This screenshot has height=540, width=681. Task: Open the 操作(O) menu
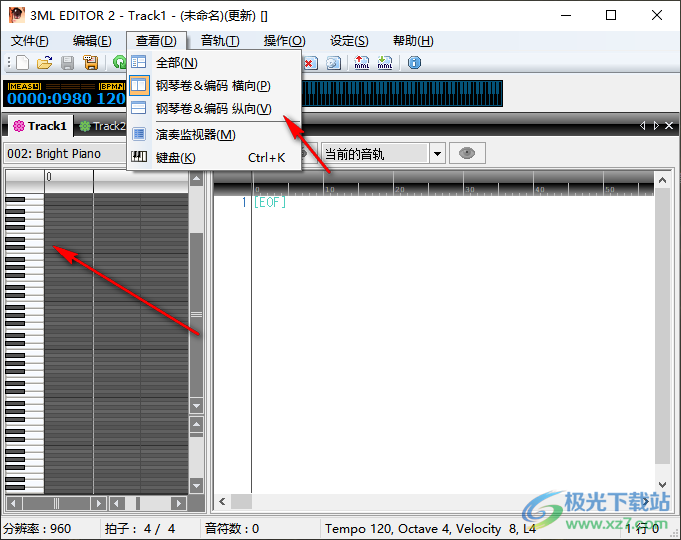[284, 41]
